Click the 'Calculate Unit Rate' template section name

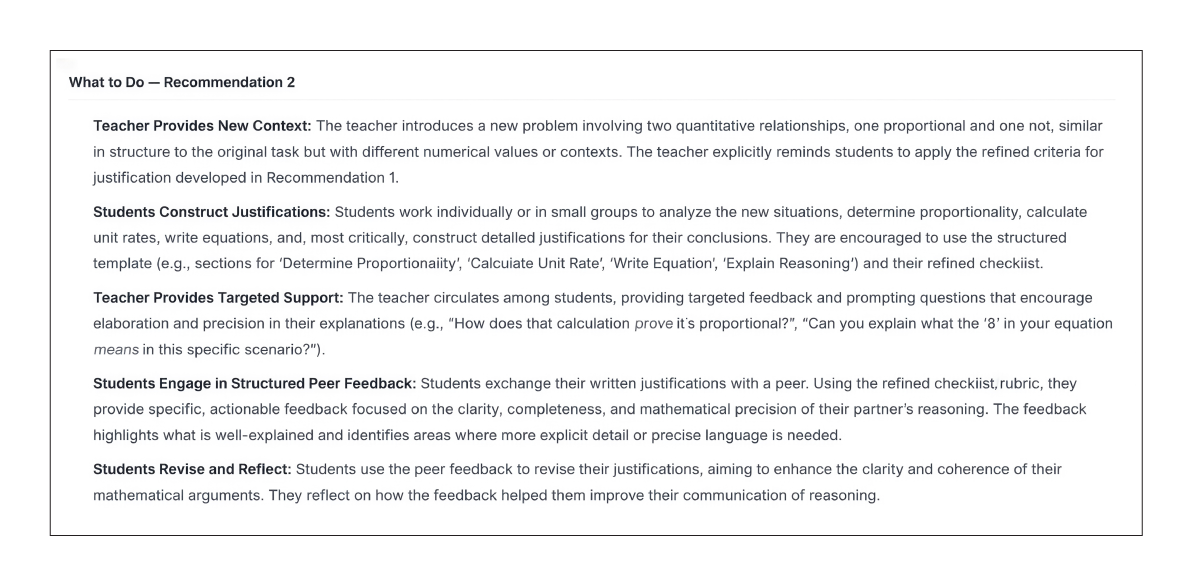(531, 264)
